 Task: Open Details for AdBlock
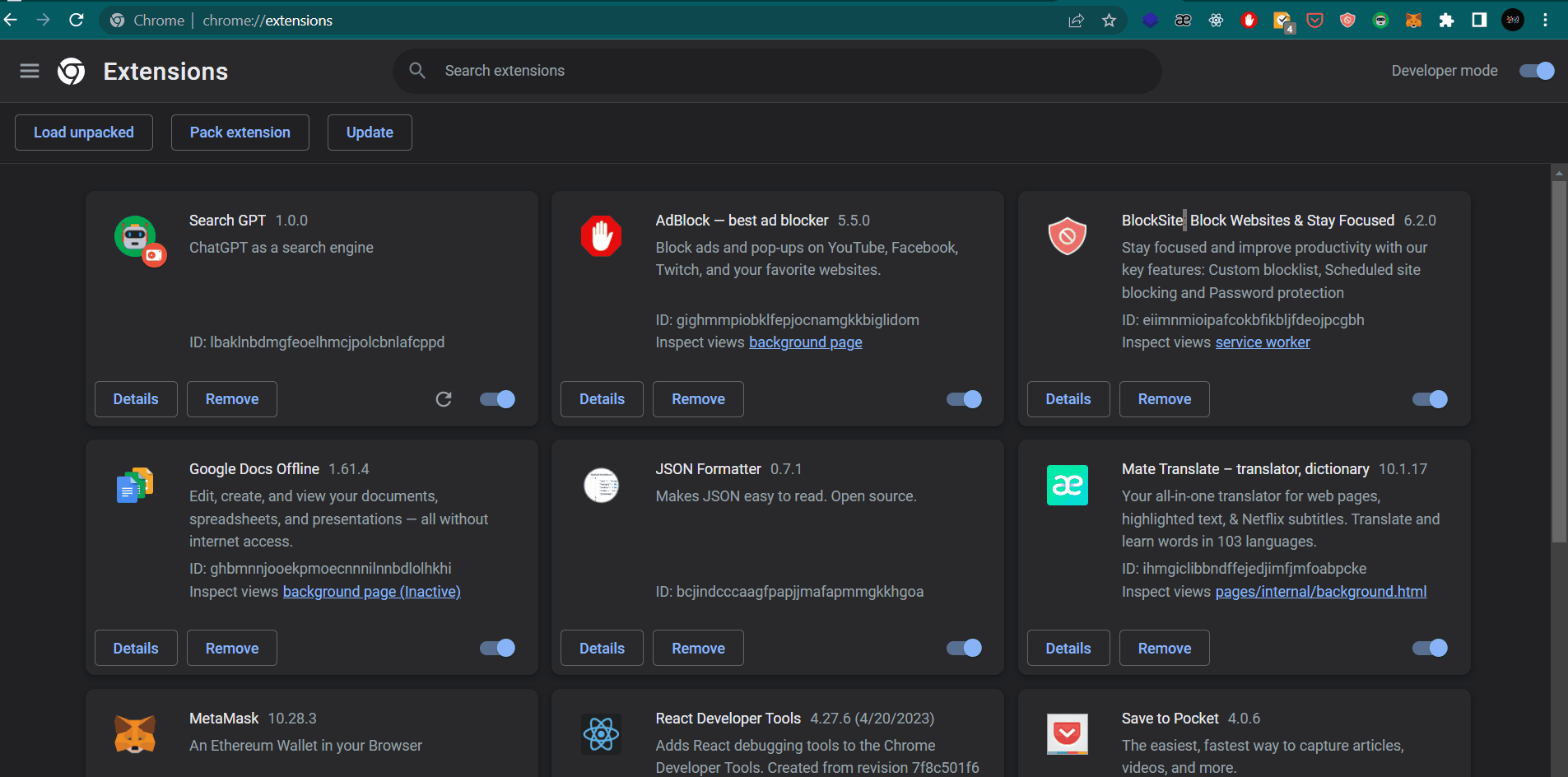click(x=602, y=399)
